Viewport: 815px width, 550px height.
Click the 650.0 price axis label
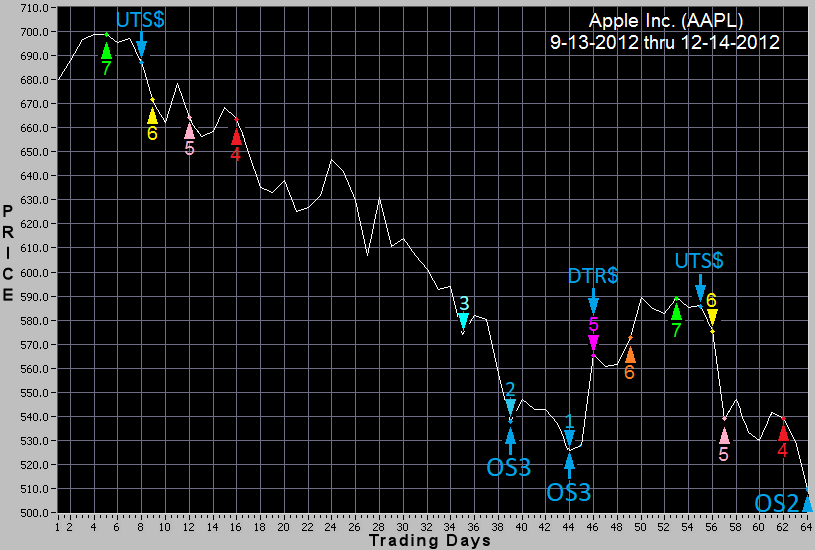coord(36,152)
